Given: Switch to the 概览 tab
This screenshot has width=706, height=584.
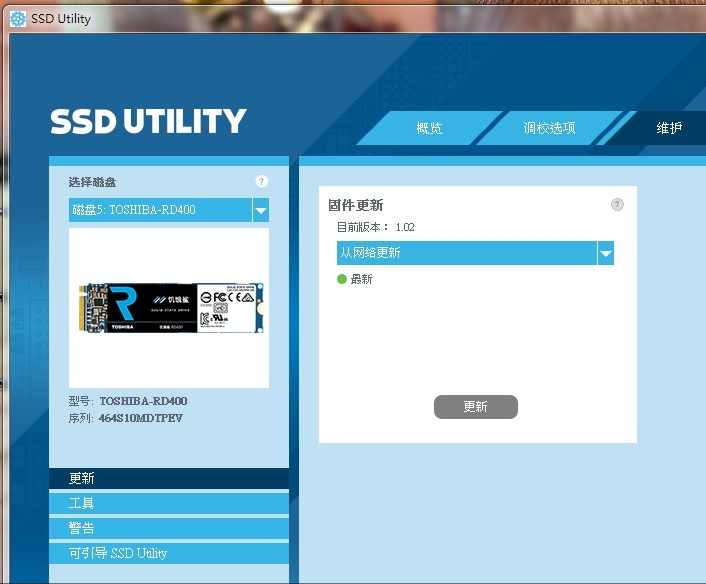Looking at the screenshot, I should [x=429, y=128].
